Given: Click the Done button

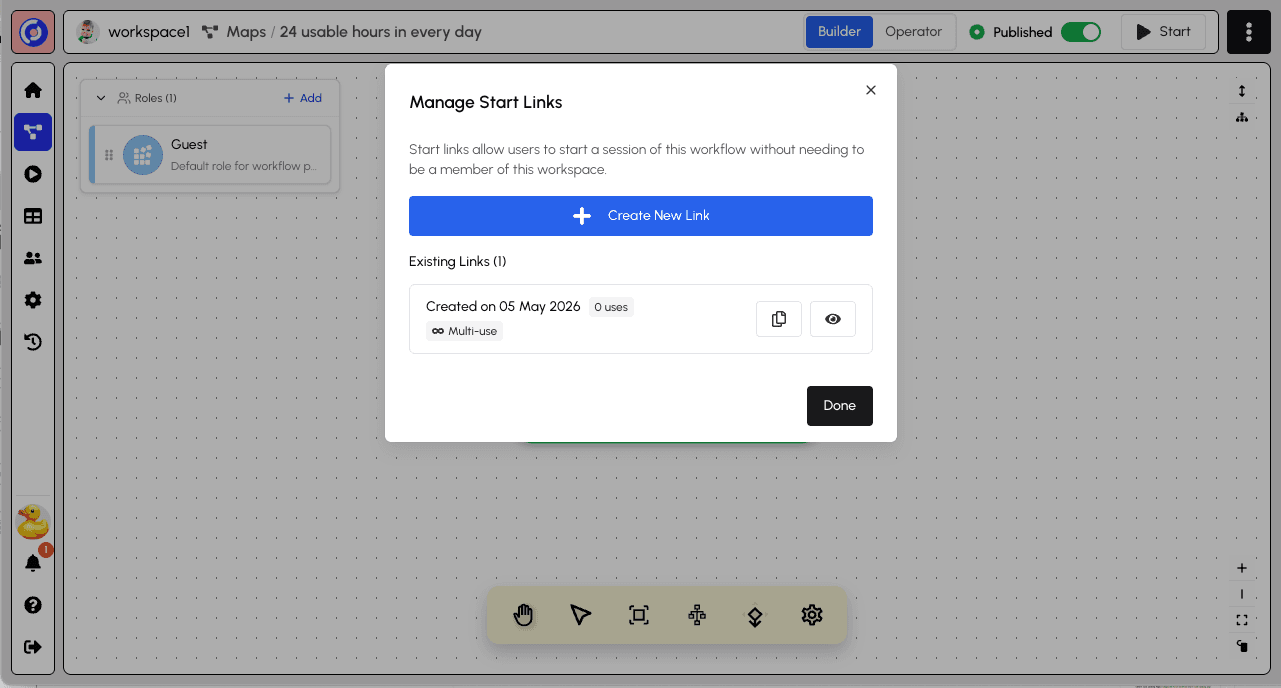Looking at the screenshot, I should click(x=840, y=406).
